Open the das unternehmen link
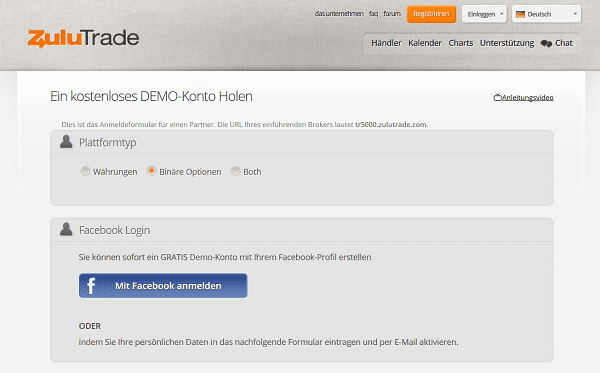Screen dimensions: 600x373 [339, 14]
